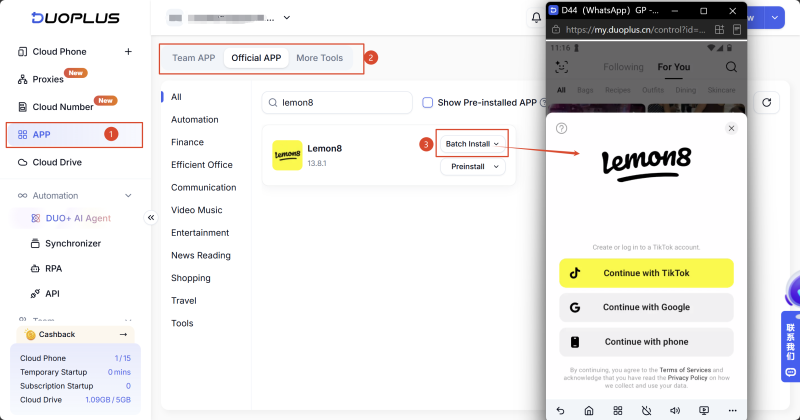The height and width of the screenshot is (420, 800).
Task: Tap the face scan icon in Lemon8
Action: pos(561,67)
